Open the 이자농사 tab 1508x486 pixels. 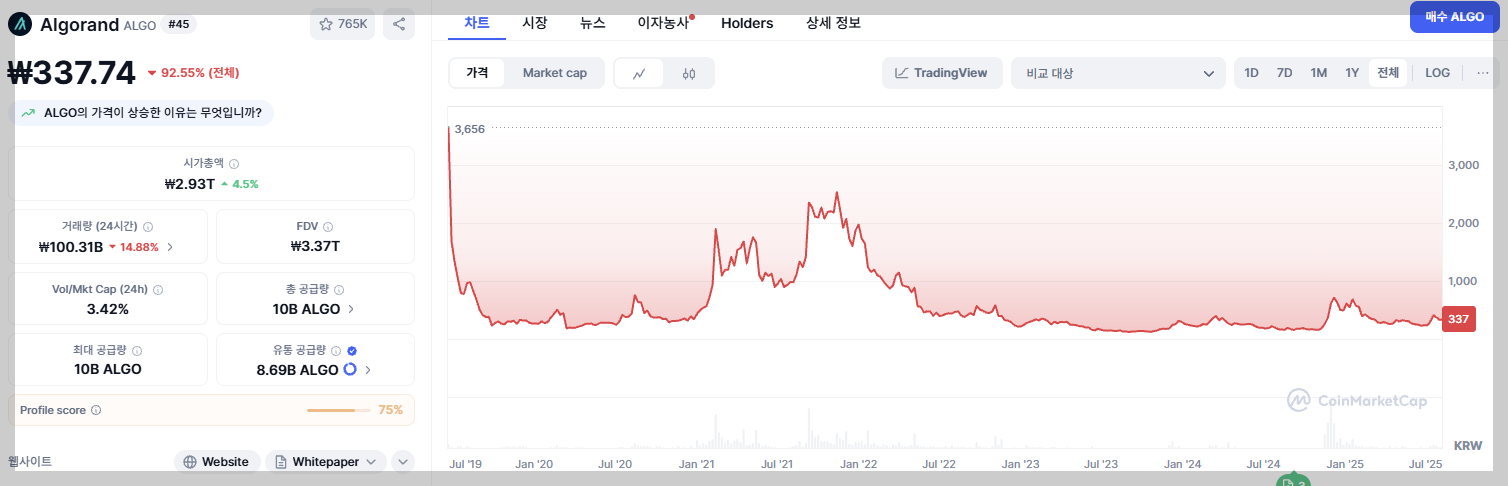pos(664,22)
